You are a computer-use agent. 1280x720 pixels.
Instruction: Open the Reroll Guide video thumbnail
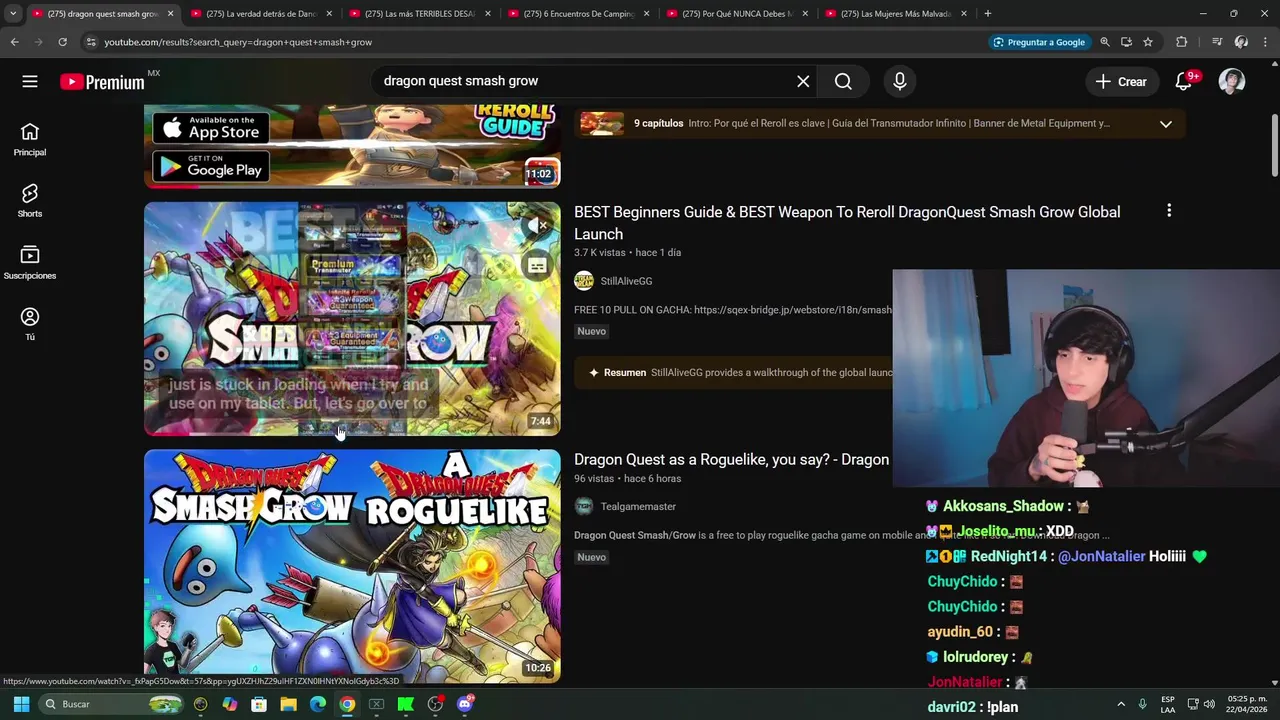click(352, 146)
